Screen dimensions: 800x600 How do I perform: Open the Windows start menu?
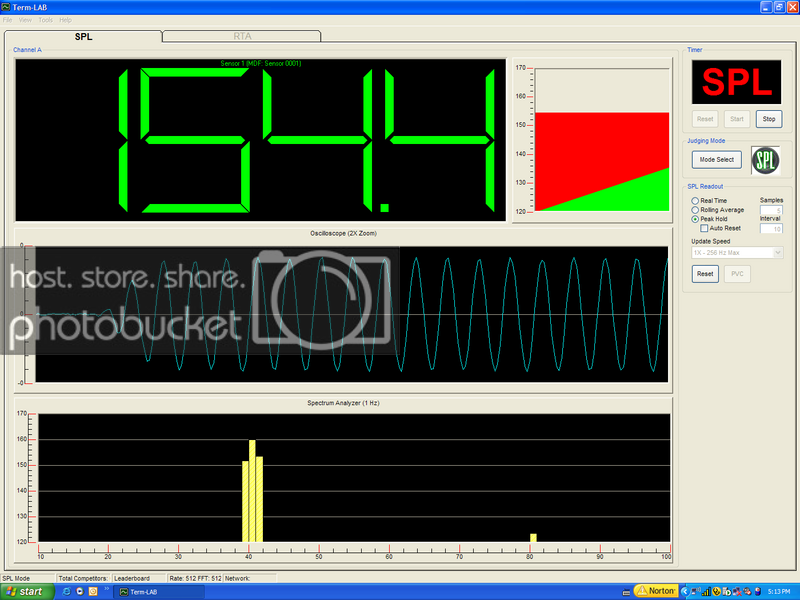click(27, 591)
